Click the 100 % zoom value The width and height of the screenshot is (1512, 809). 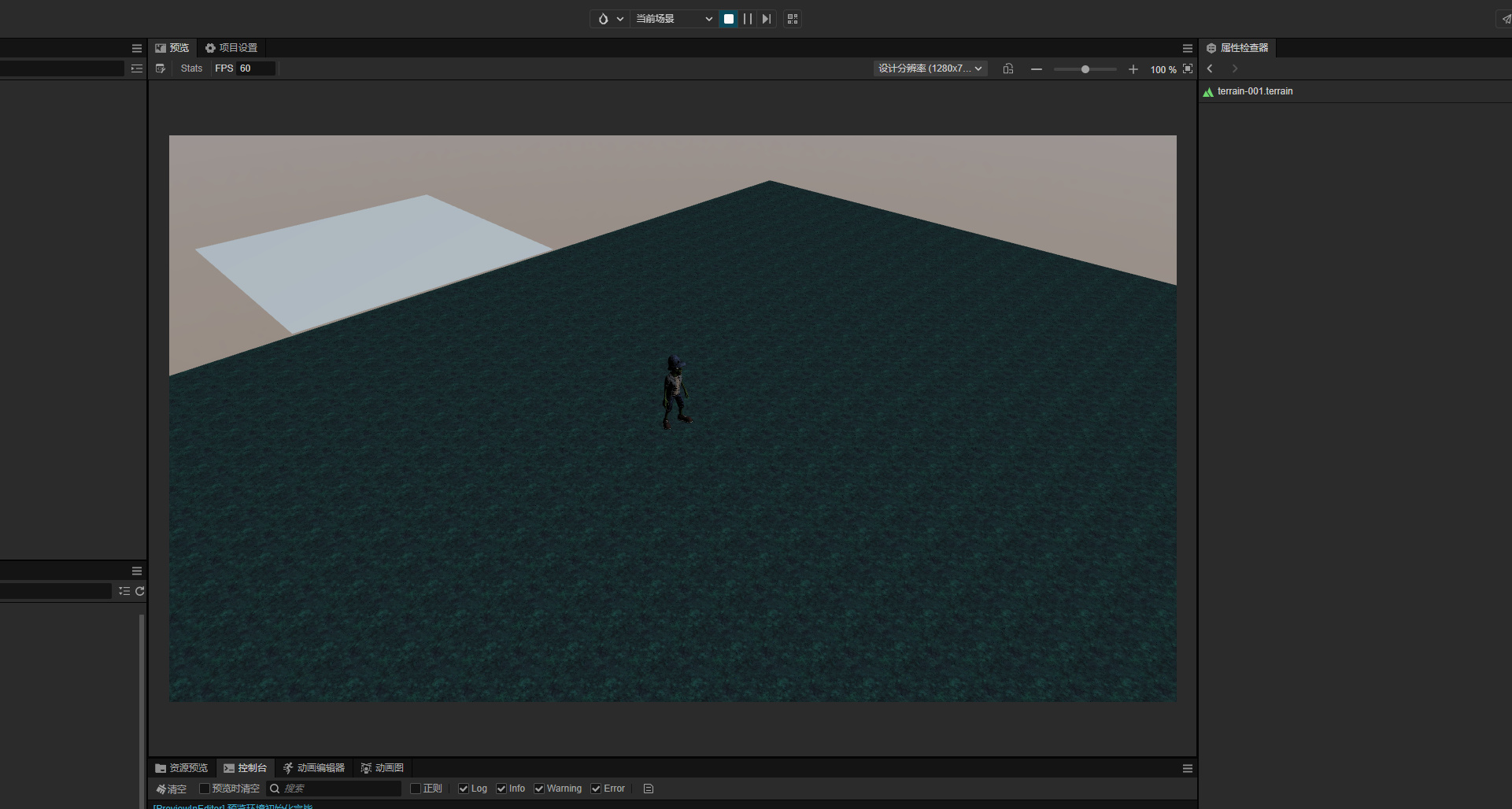tap(1163, 70)
